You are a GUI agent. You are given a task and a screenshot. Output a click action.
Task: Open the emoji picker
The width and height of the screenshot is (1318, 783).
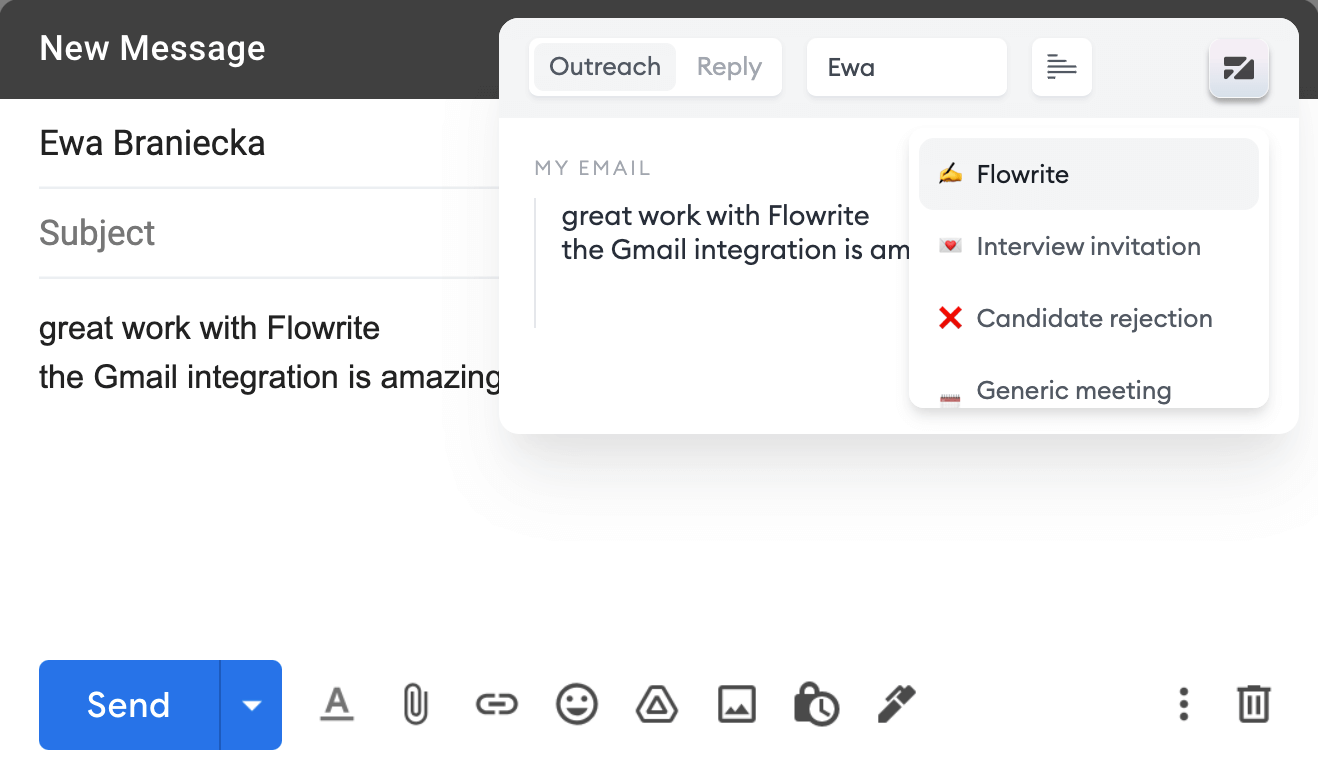pos(576,705)
